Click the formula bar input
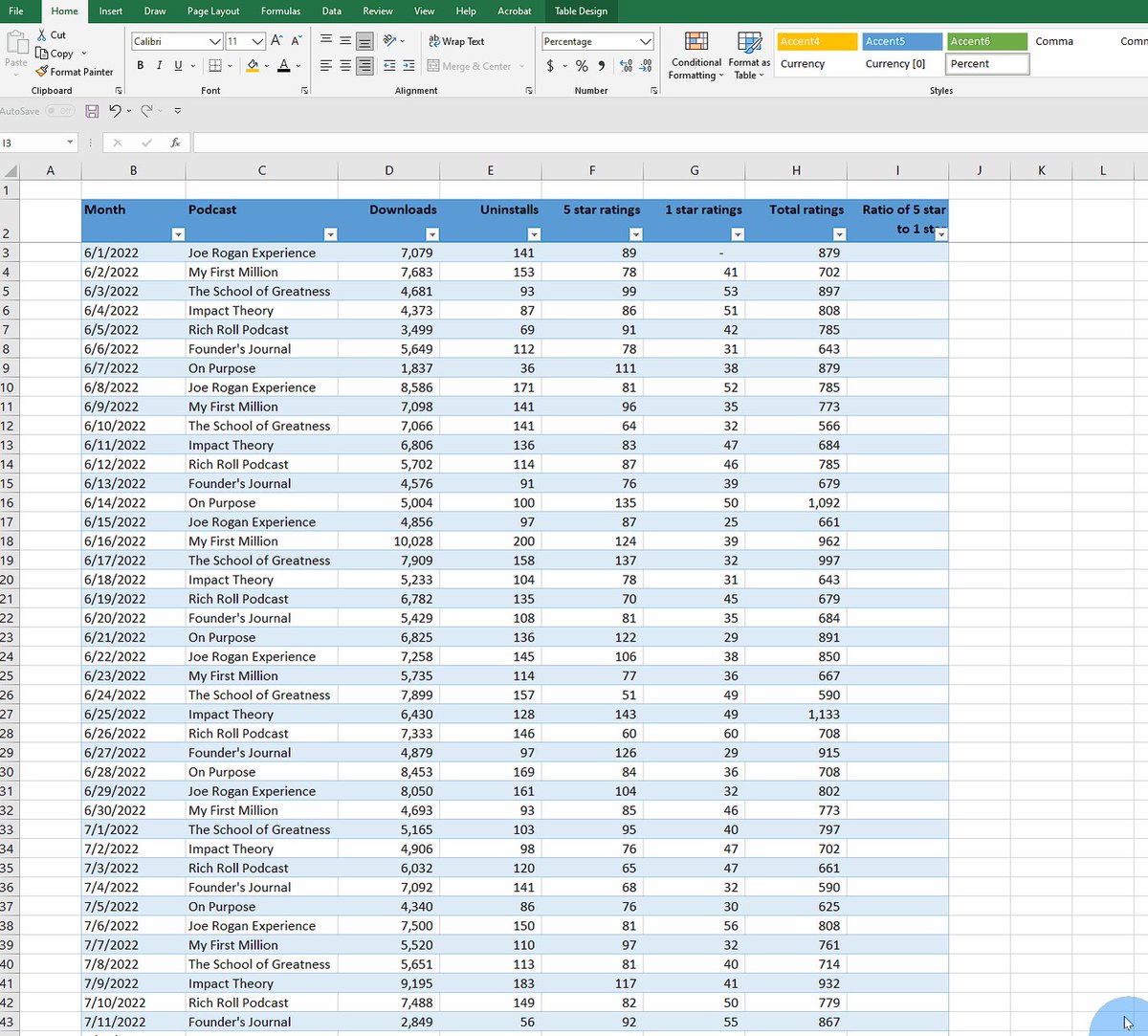 click(x=670, y=143)
